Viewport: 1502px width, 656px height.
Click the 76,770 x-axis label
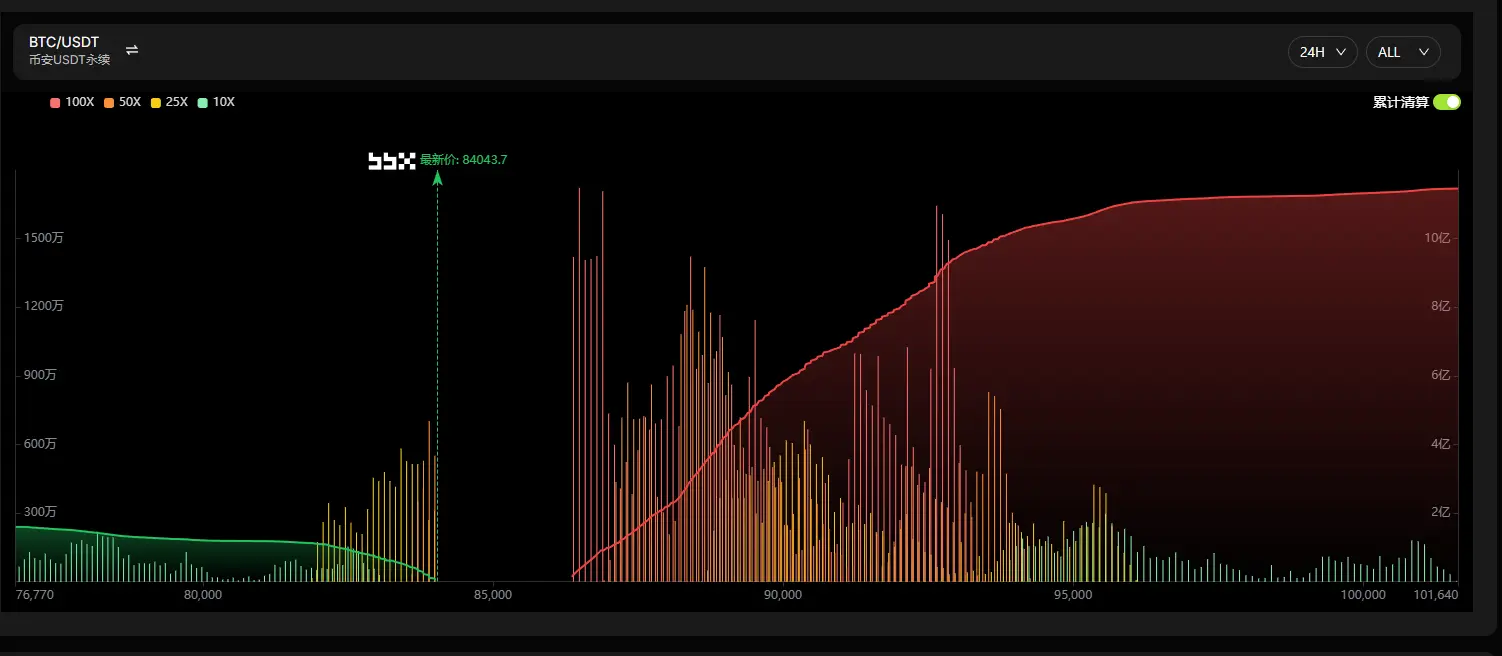35,595
